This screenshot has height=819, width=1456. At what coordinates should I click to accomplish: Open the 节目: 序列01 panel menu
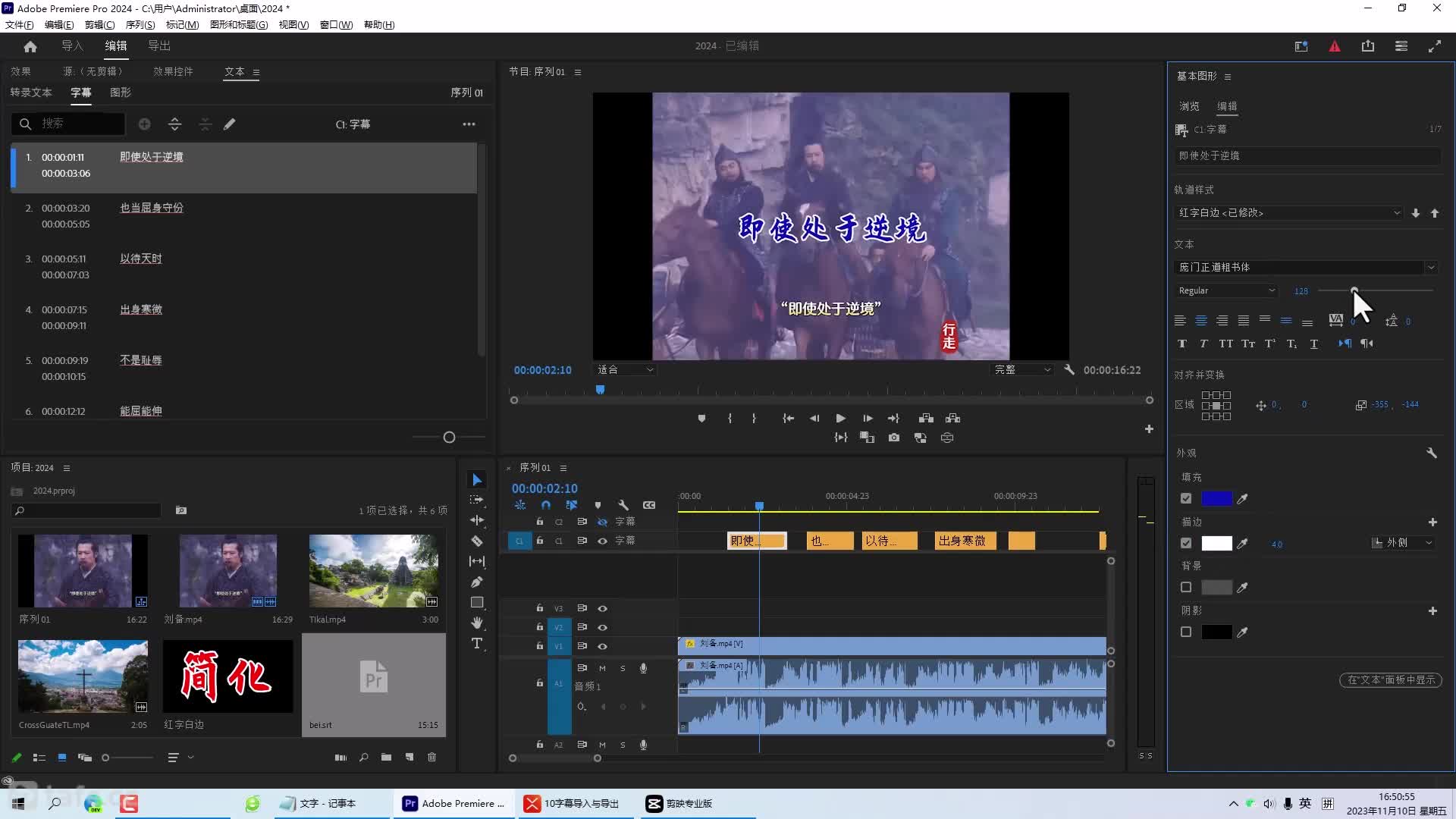point(578,72)
